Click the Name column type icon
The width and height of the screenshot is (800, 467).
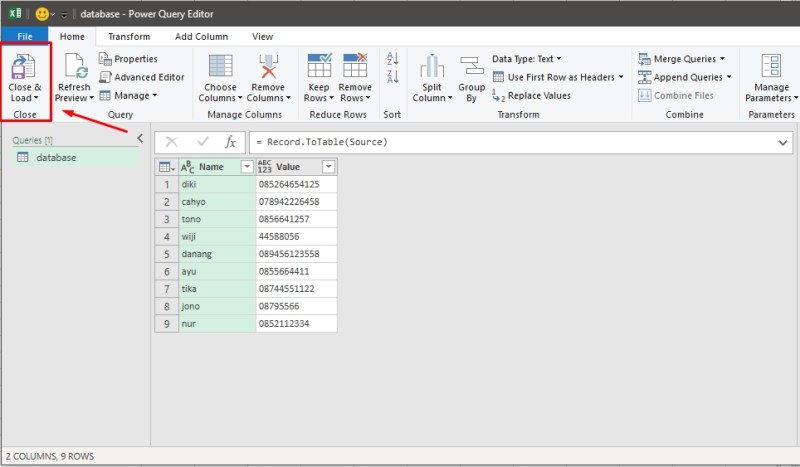click(187, 167)
